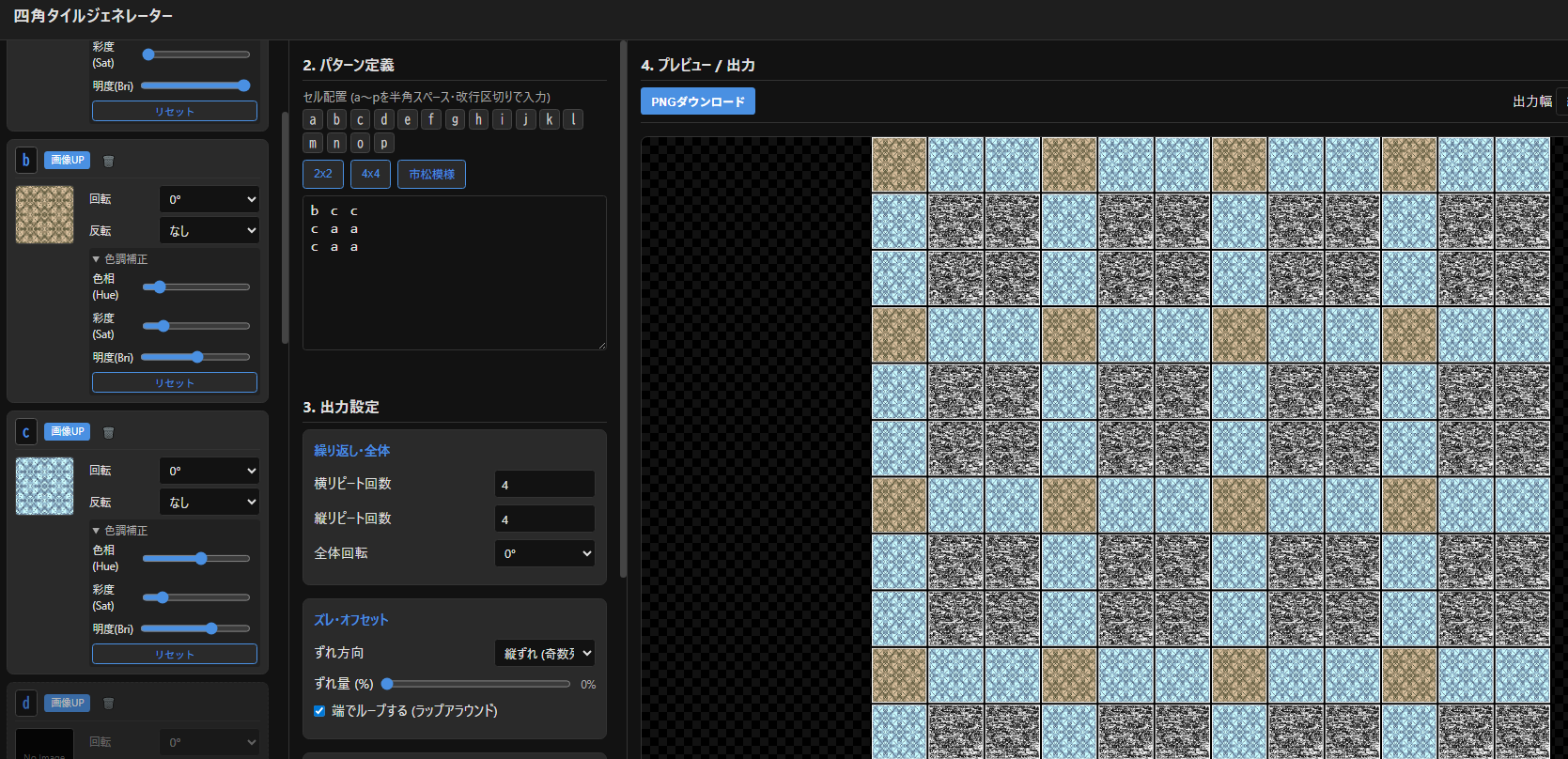Click the left tile panel scrollbar
The height and width of the screenshot is (759, 1568).
pyautogui.click(x=286, y=228)
